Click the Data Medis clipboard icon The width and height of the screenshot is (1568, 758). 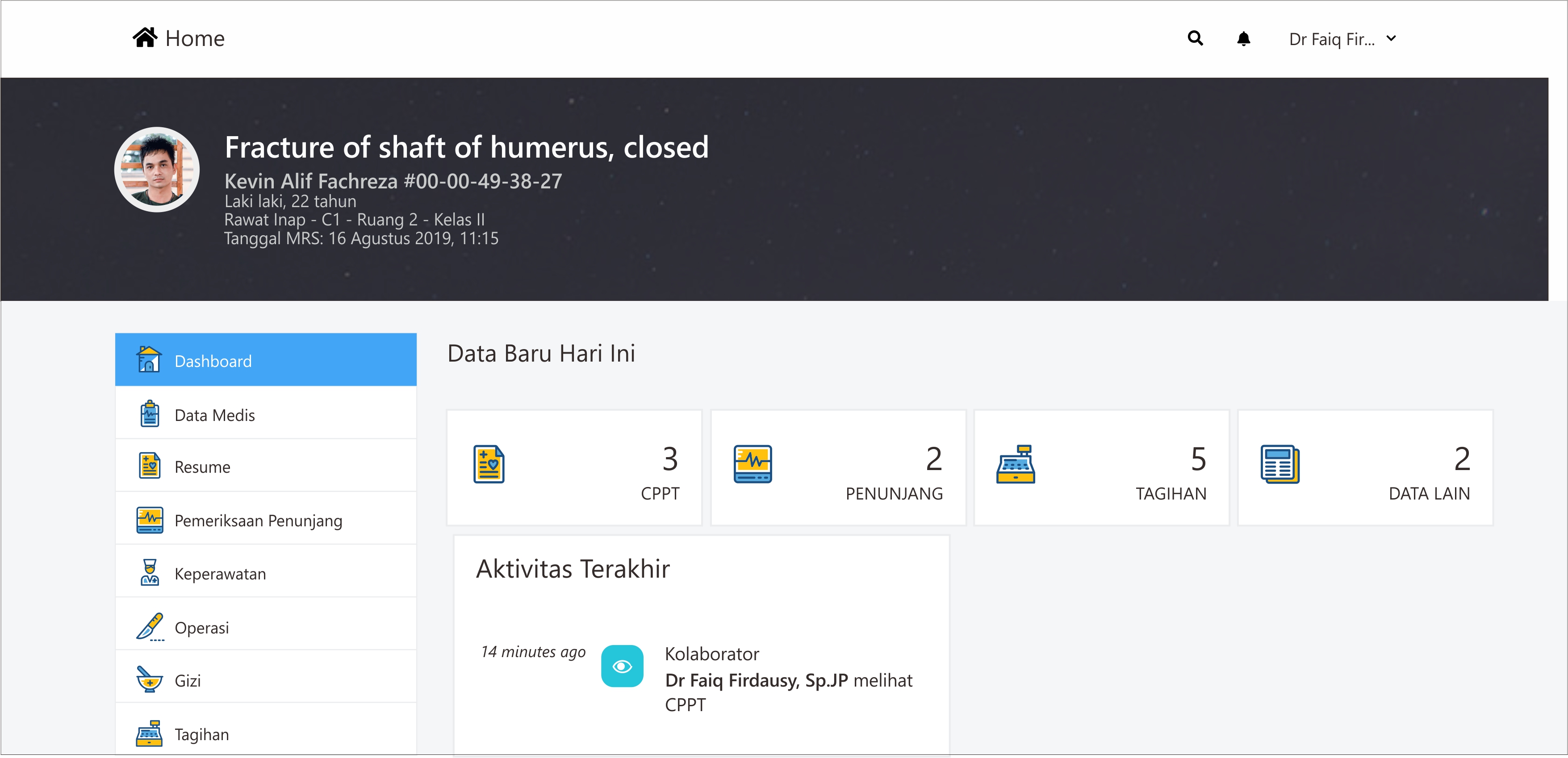pyautogui.click(x=149, y=414)
